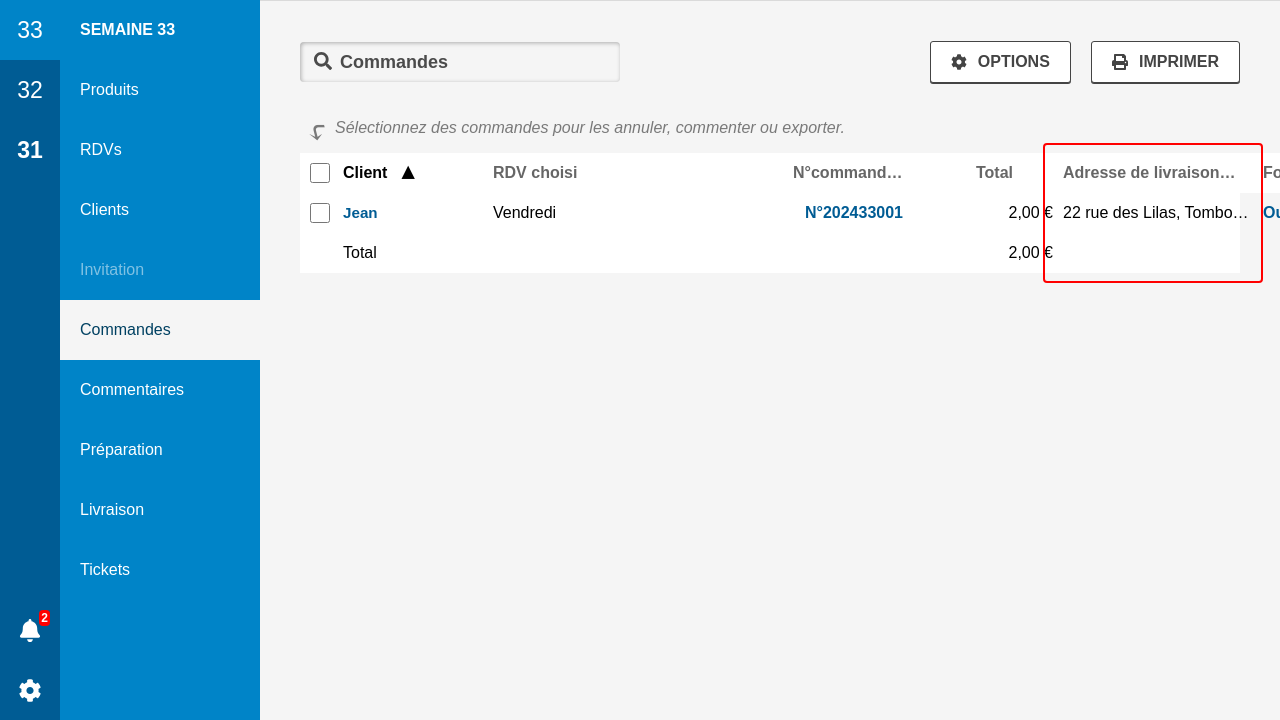Open the Clients page

coord(105,210)
